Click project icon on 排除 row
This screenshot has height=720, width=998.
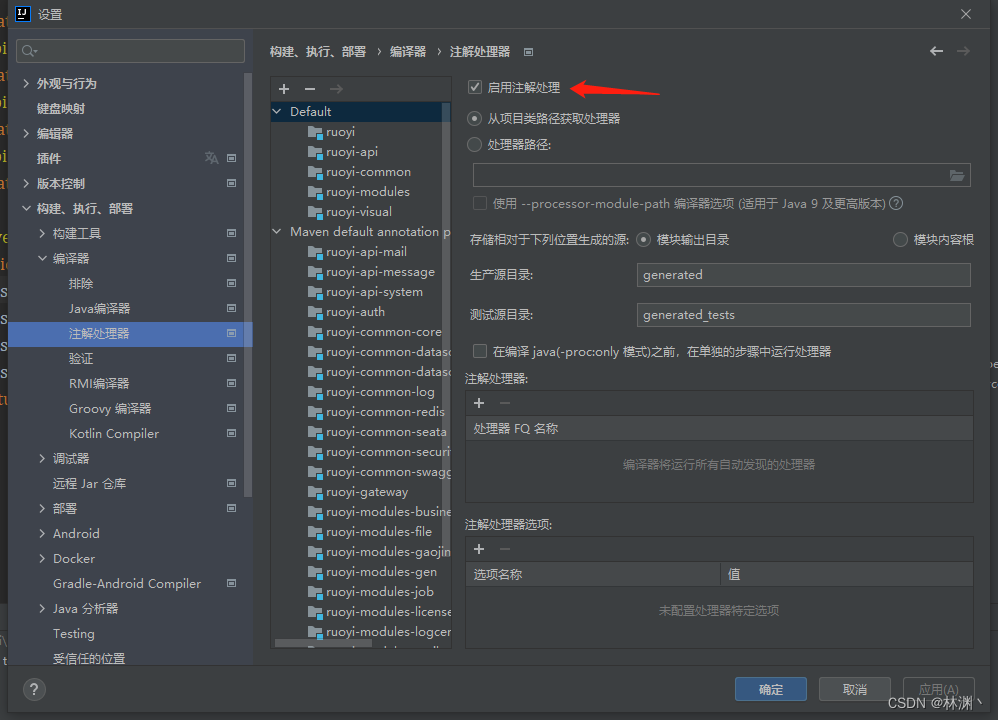(x=232, y=283)
